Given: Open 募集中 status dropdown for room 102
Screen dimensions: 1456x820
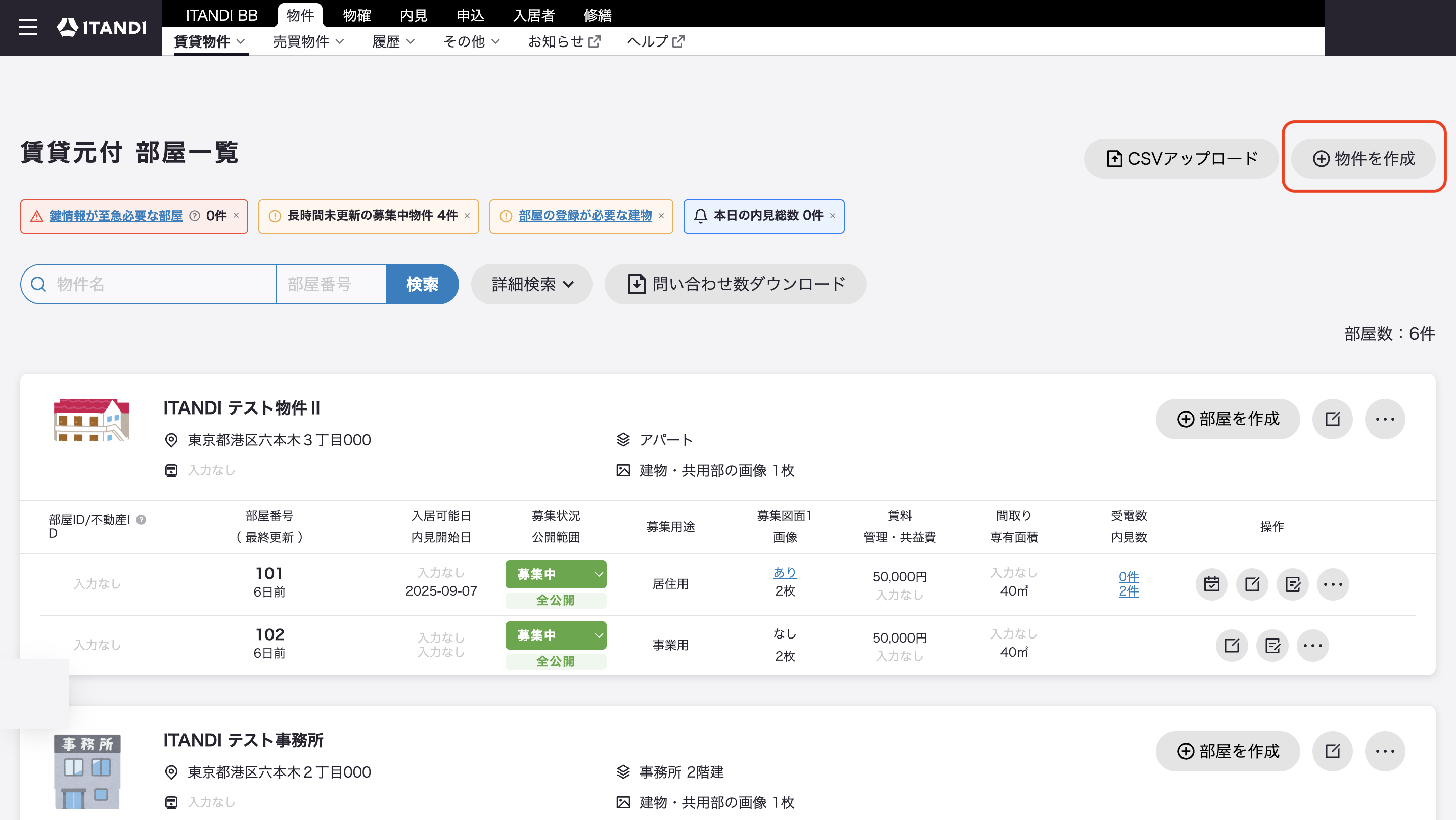Looking at the screenshot, I should point(556,635).
